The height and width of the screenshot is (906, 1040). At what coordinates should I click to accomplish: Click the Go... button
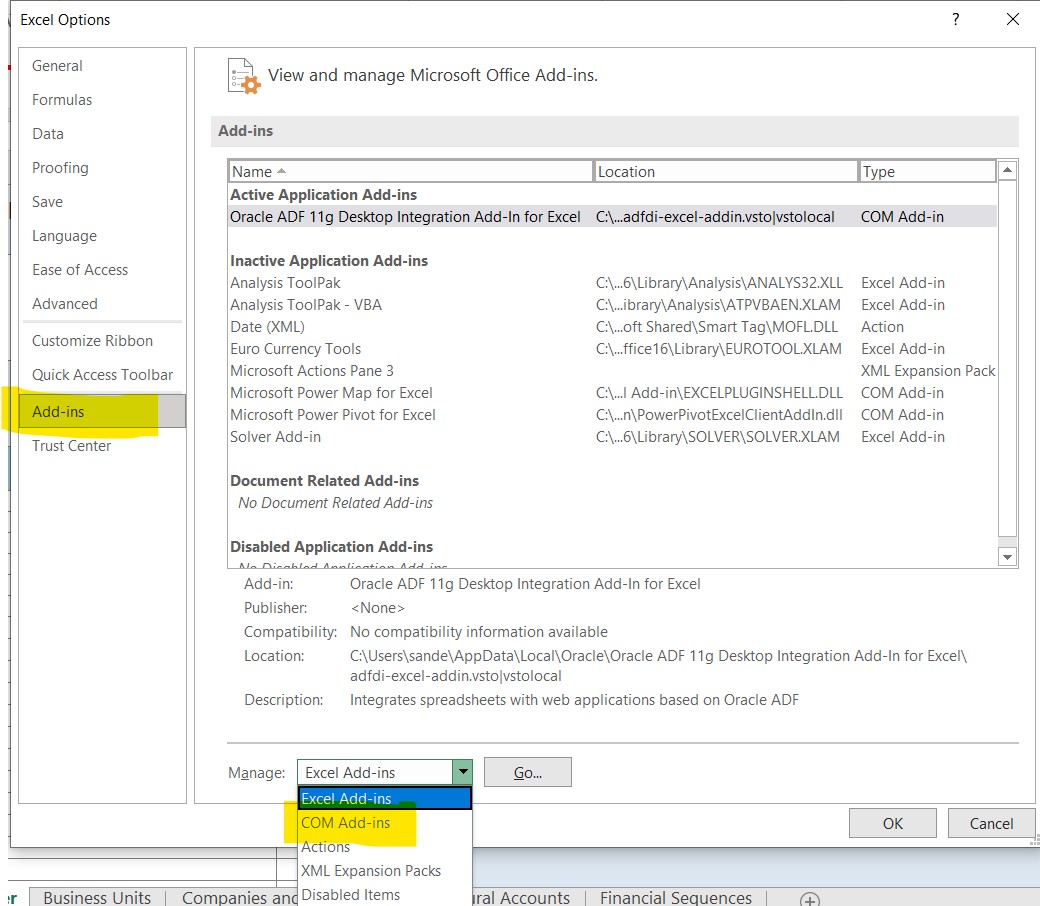pyautogui.click(x=528, y=773)
